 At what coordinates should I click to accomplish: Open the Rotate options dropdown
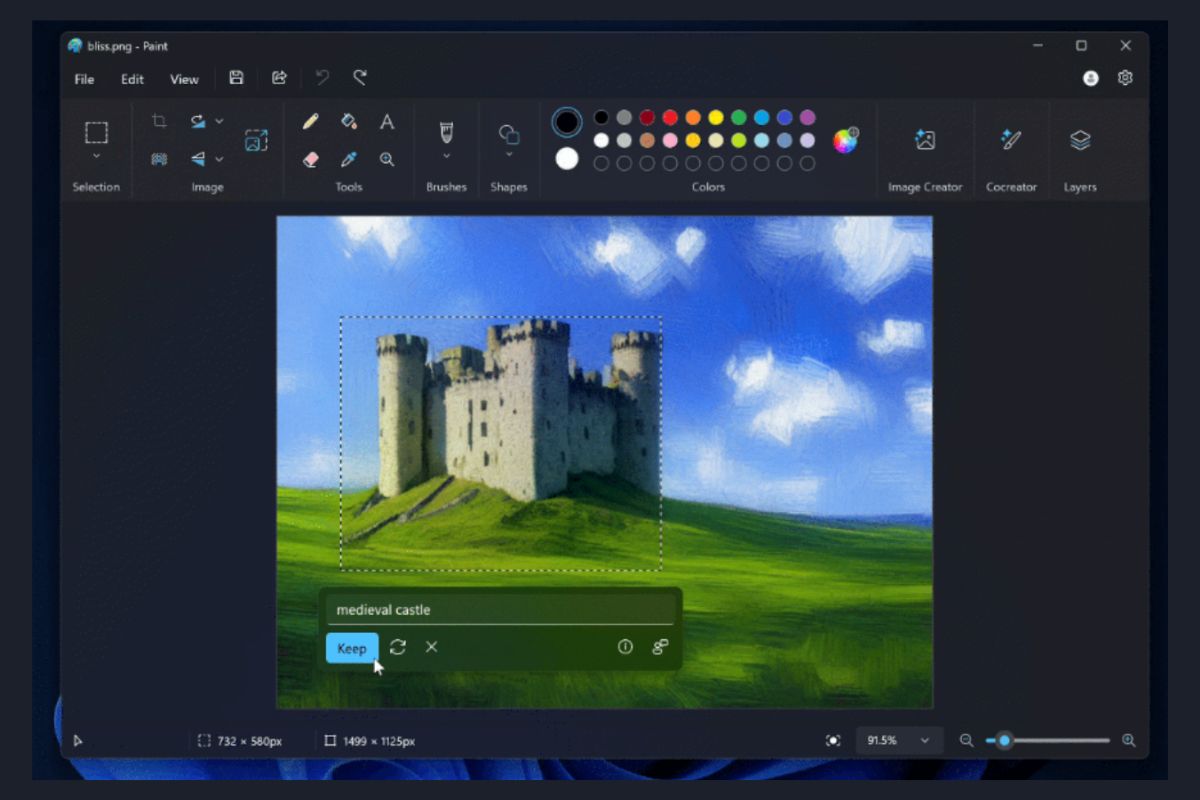(x=219, y=120)
